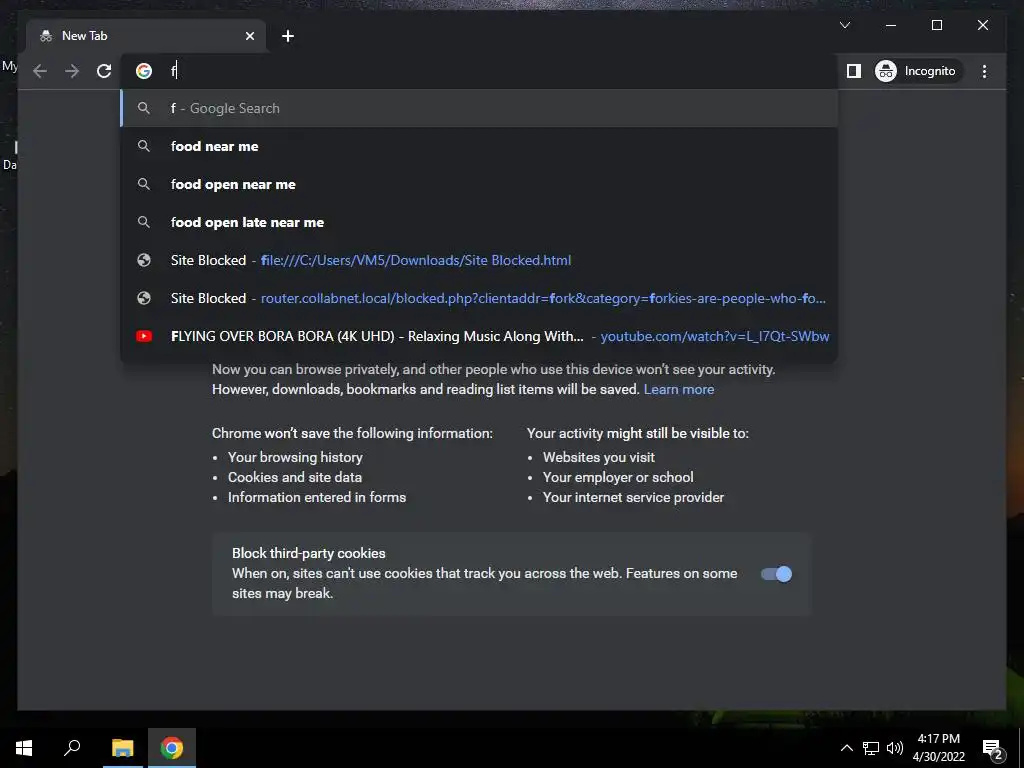Click 'Block third-party cookies' heading

[x=309, y=553]
